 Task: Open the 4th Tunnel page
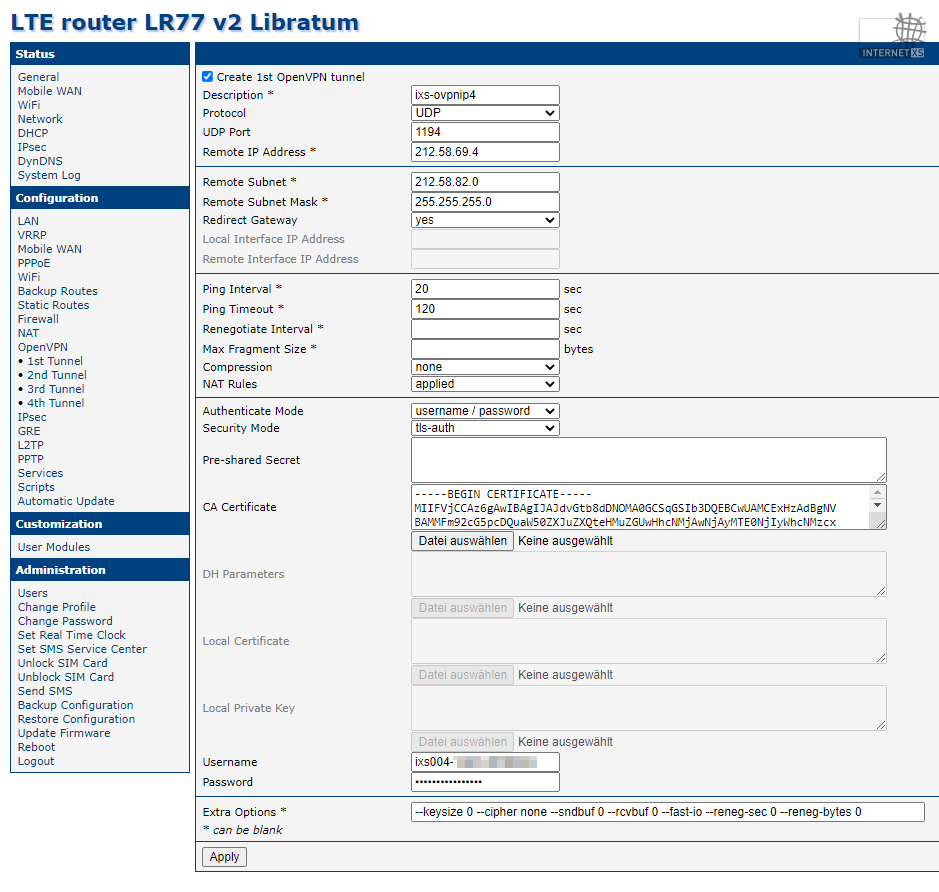(x=56, y=403)
